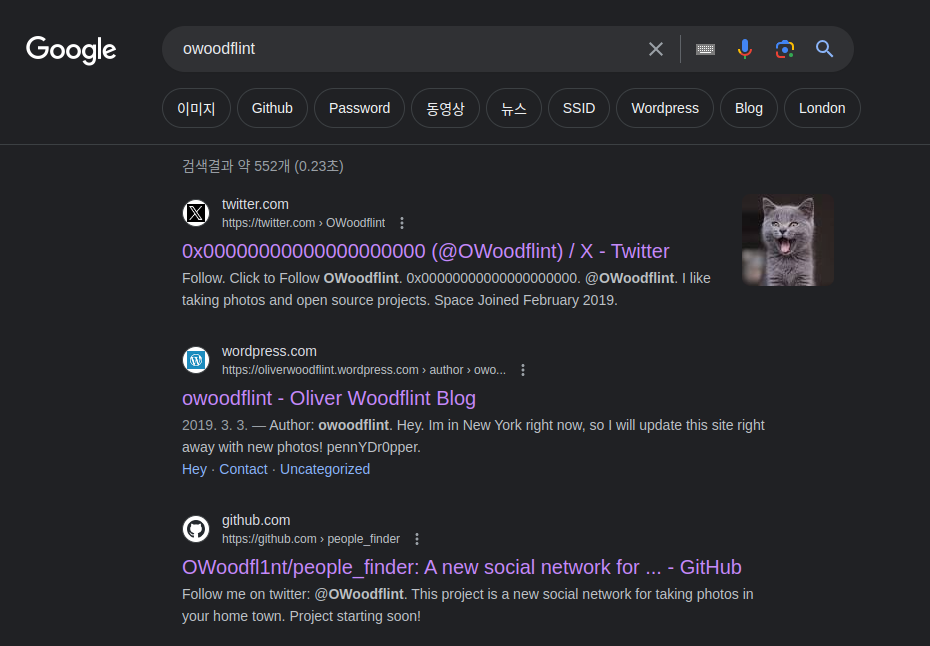Start voice search with microphone

pos(745,49)
